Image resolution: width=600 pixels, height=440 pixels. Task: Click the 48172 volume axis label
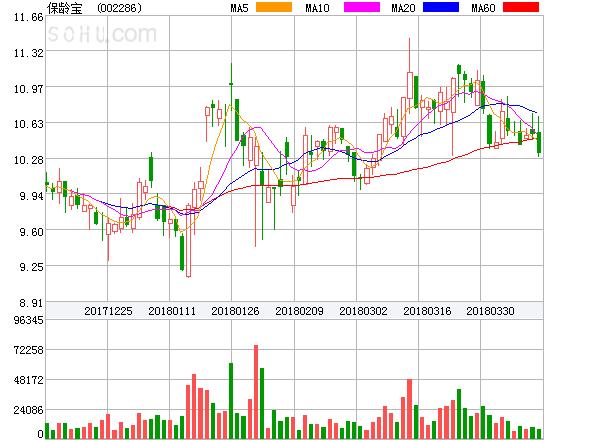[29, 380]
